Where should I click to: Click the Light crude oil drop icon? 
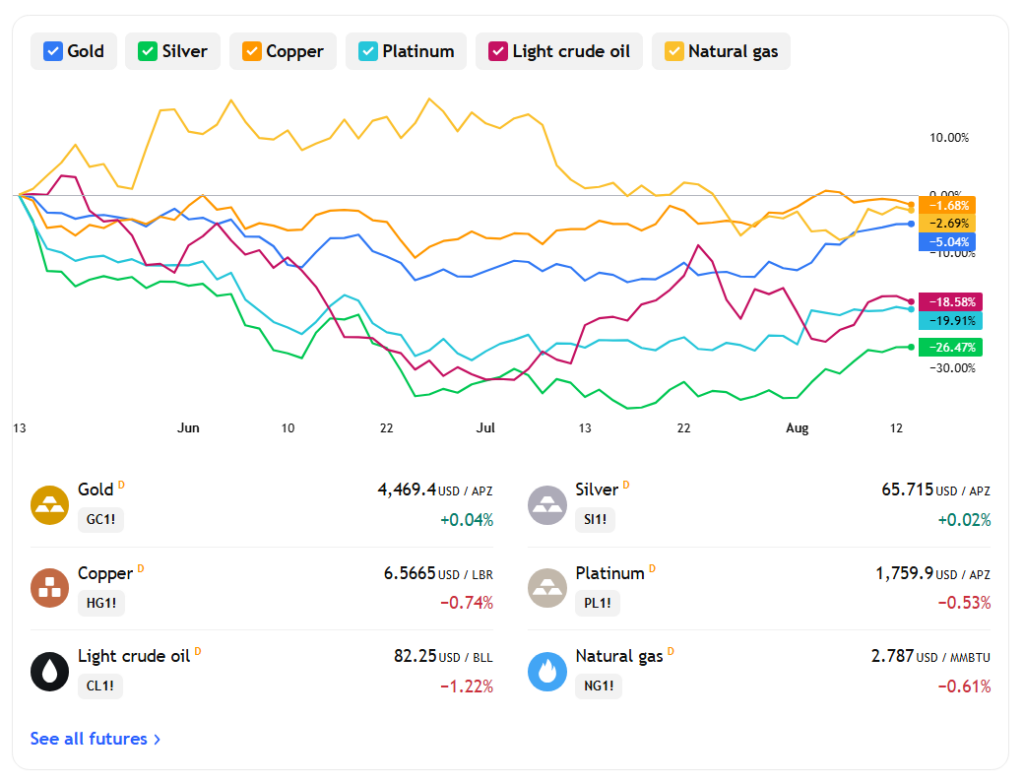(x=50, y=671)
